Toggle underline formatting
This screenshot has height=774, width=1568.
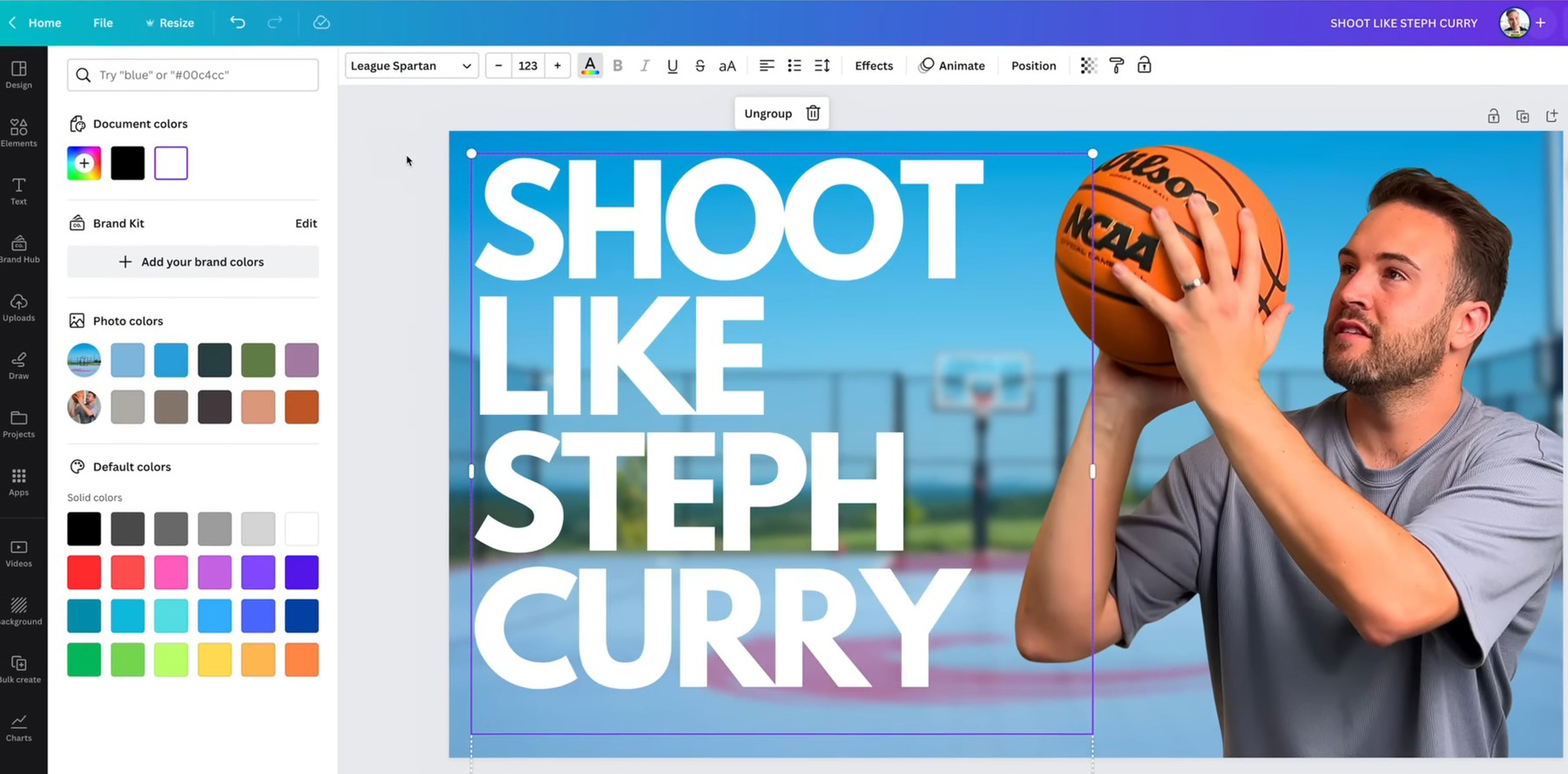(x=672, y=65)
